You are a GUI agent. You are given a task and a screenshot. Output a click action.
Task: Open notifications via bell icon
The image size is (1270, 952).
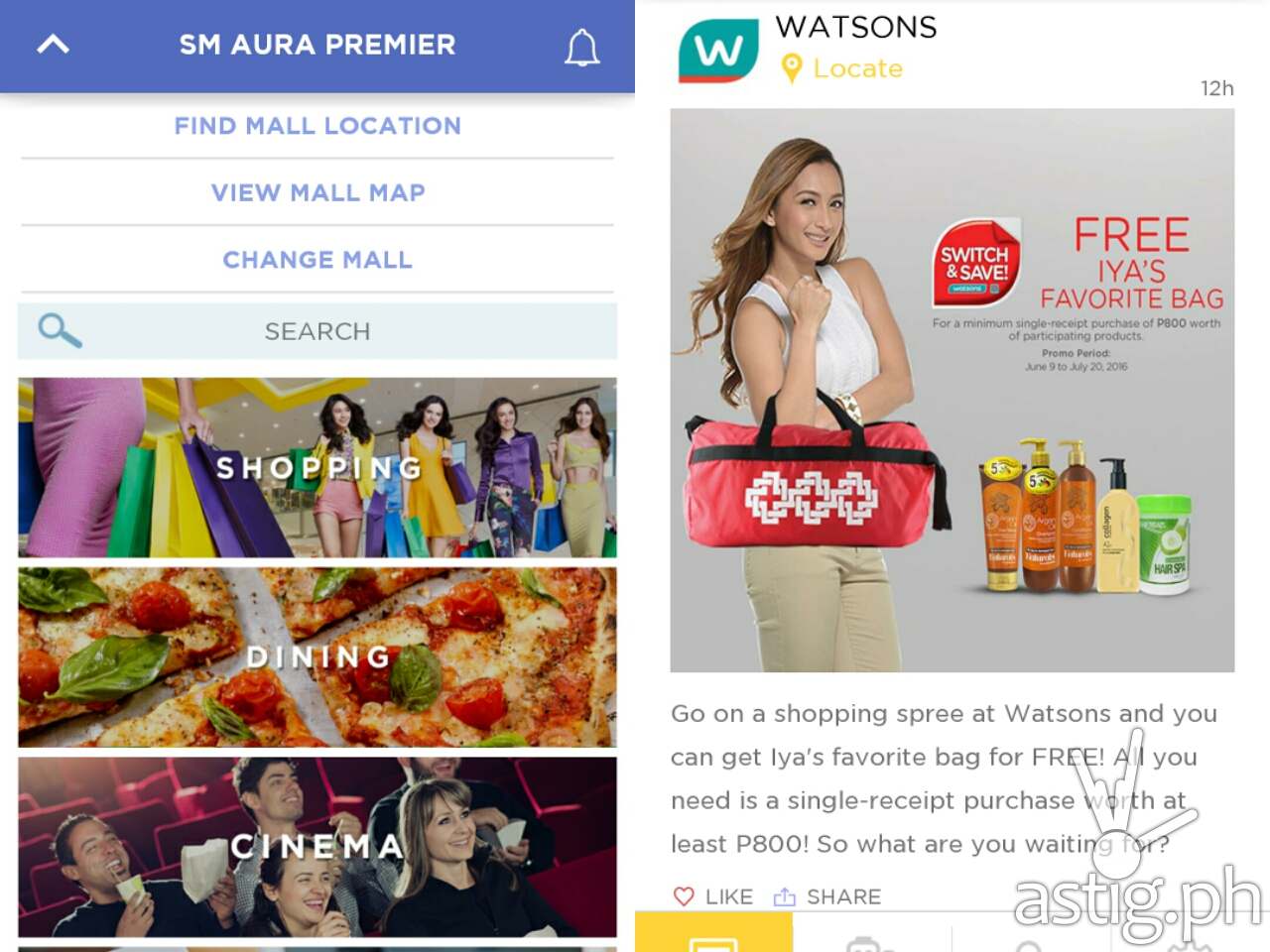582,47
